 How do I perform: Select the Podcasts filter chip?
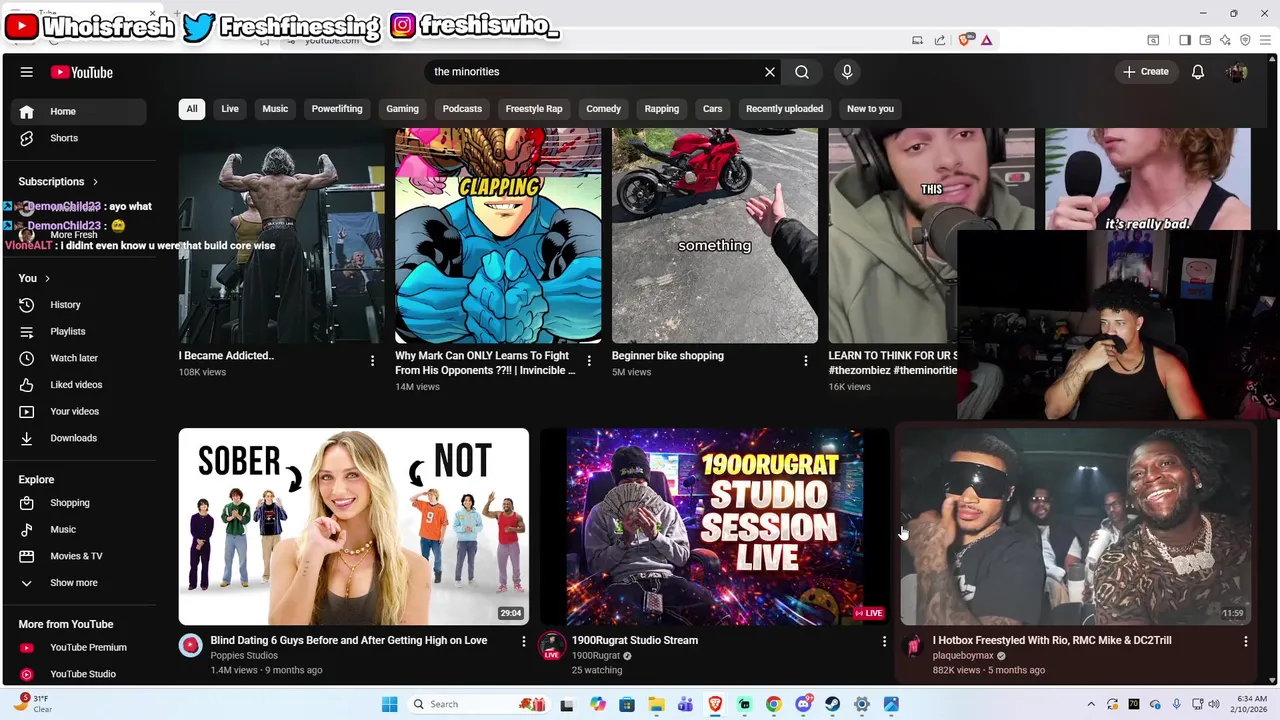(462, 109)
